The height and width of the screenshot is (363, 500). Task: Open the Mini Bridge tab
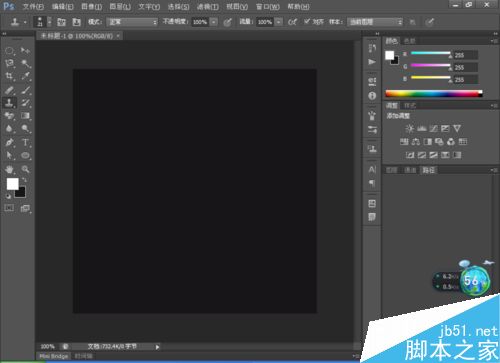point(53,356)
